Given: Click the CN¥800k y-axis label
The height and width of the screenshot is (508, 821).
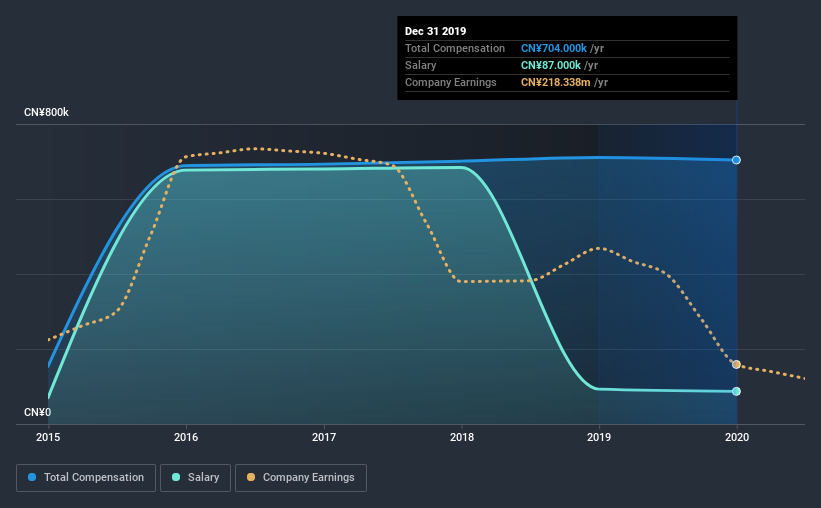Looking at the screenshot, I should [x=46, y=113].
